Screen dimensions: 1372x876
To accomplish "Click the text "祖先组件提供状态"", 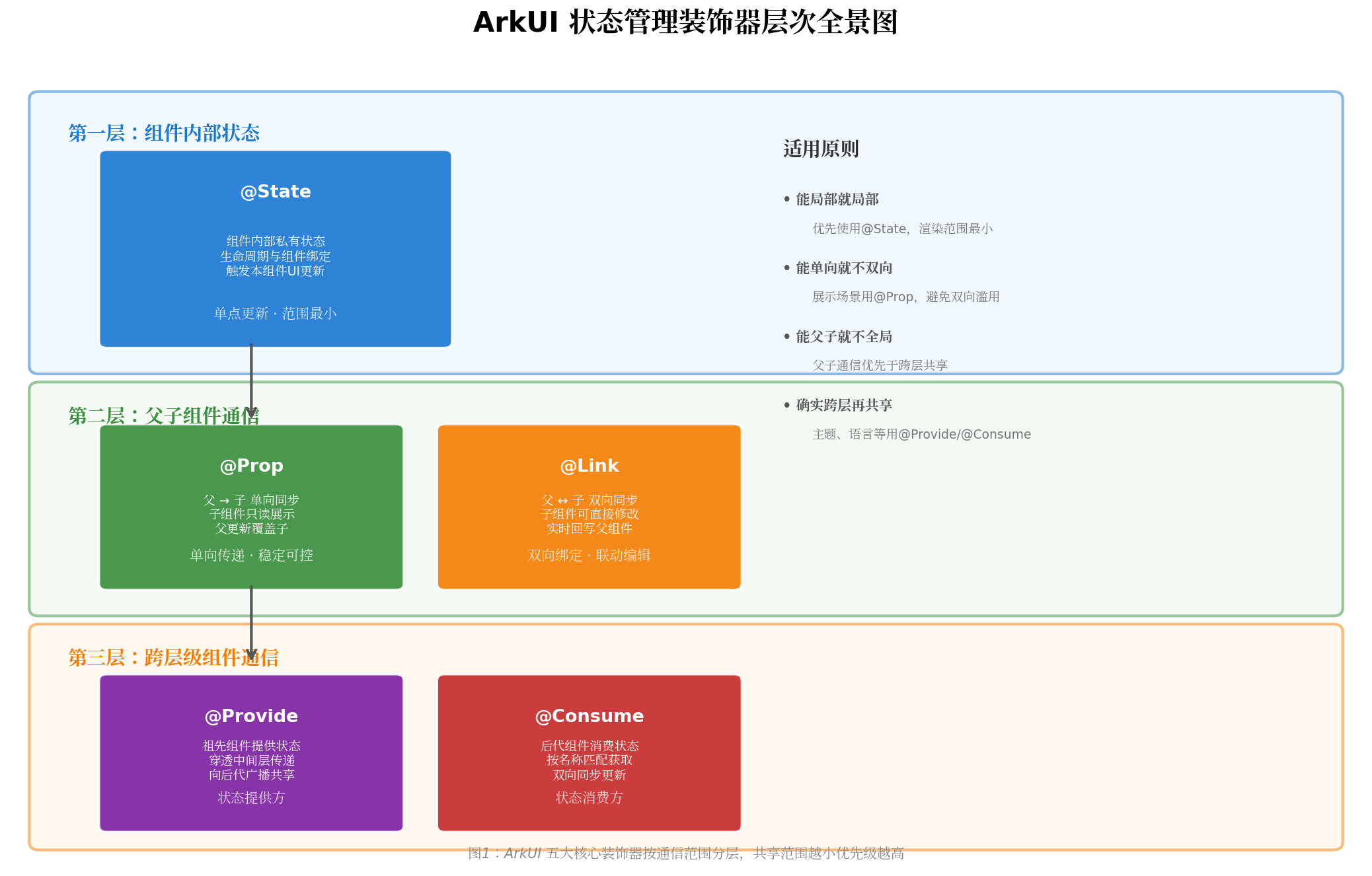I will point(251,746).
